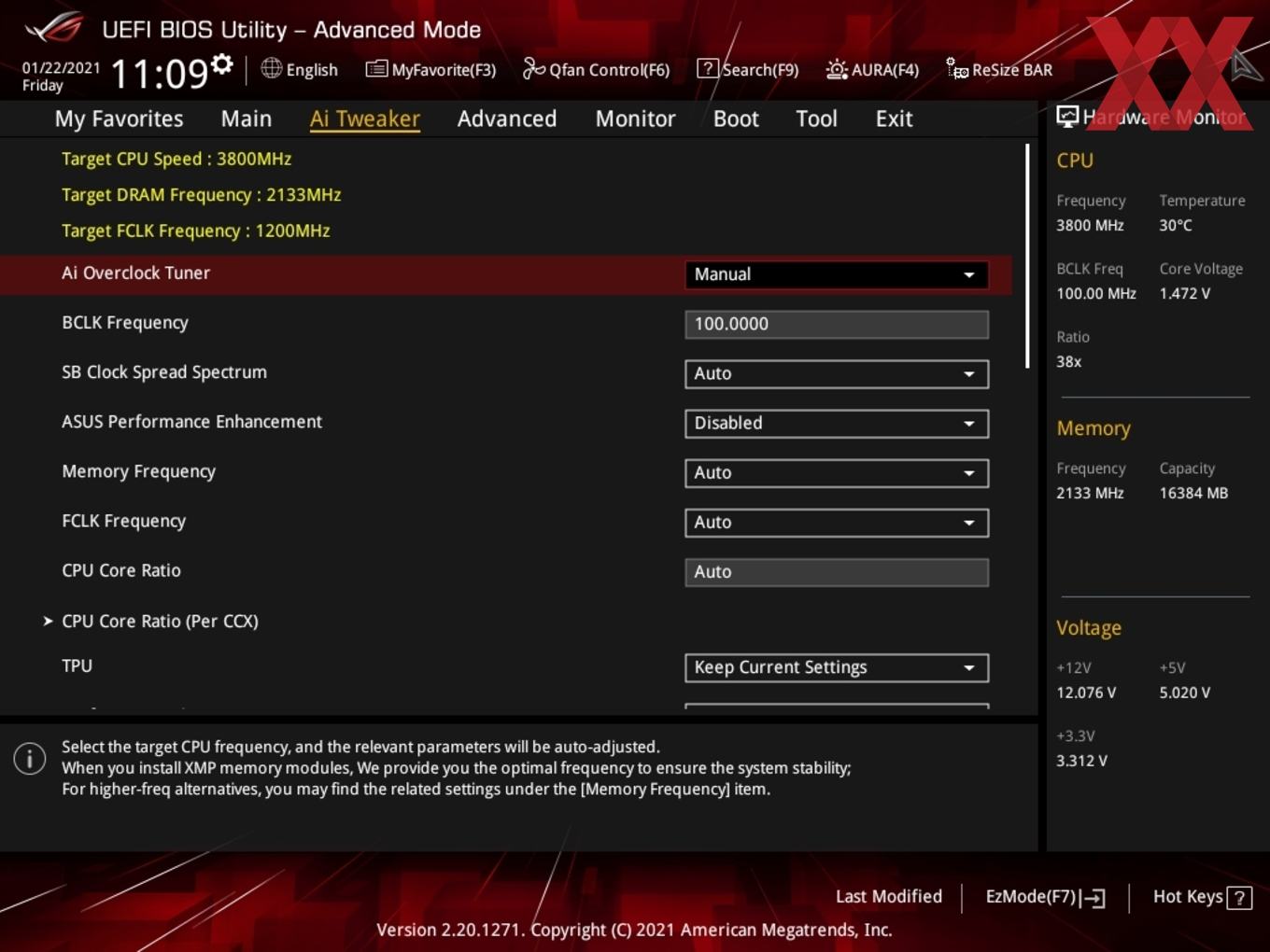Switch to the Advanced tab
1270x952 pixels.
(x=507, y=119)
